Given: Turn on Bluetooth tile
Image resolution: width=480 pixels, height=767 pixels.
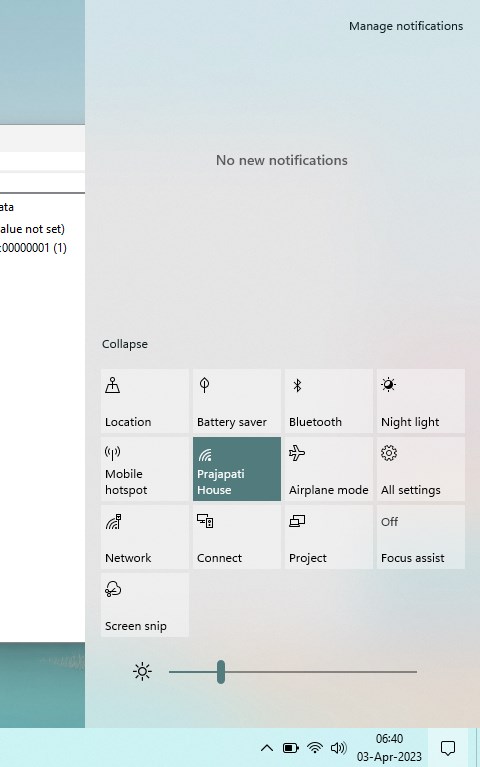Looking at the screenshot, I should click(x=329, y=401).
